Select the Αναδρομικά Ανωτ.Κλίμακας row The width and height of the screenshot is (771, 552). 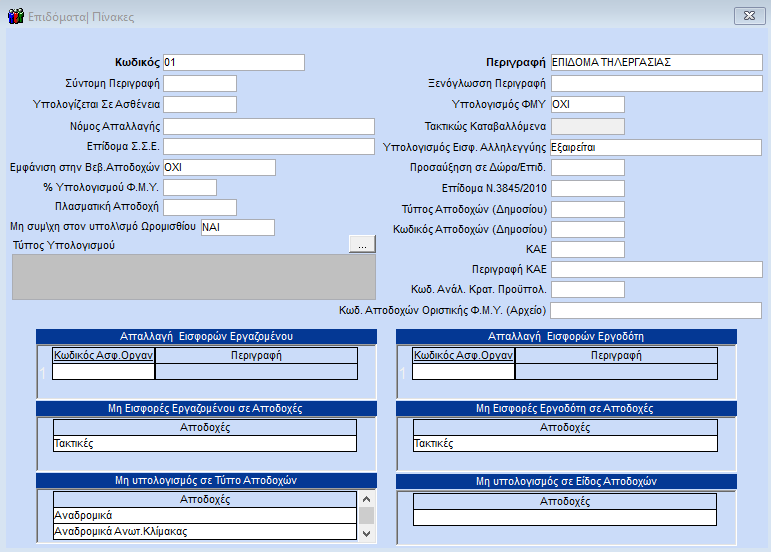204,532
